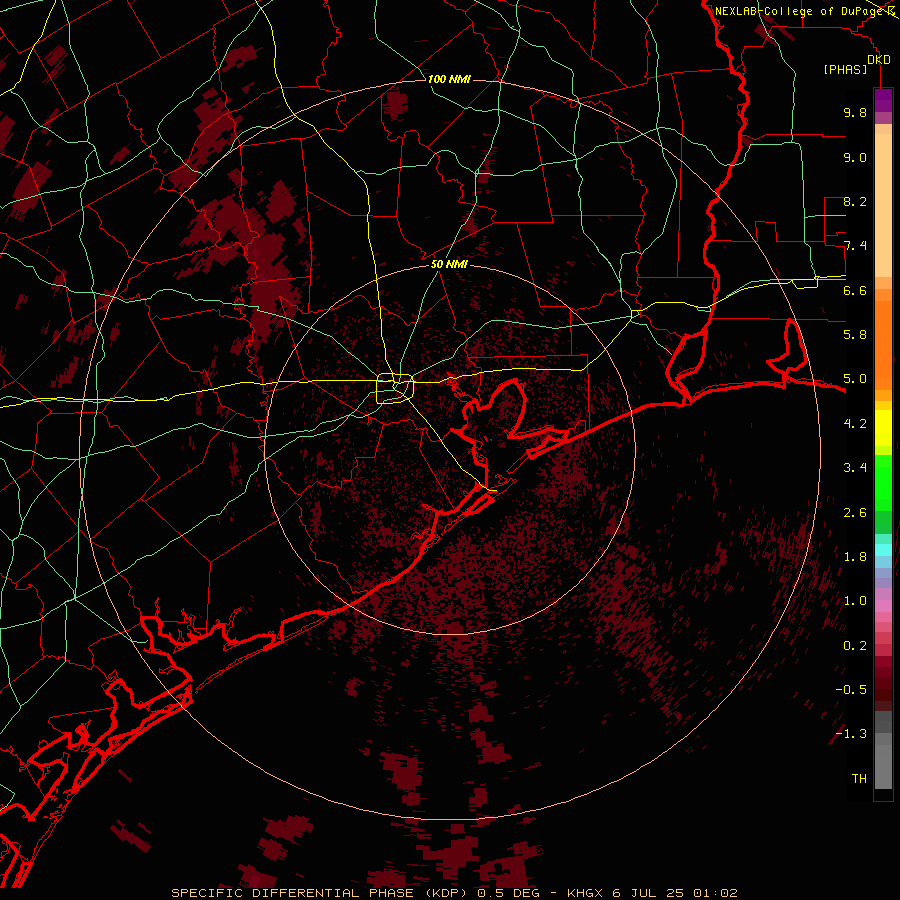Click the 0.2 legend value

pyautogui.click(x=855, y=646)
